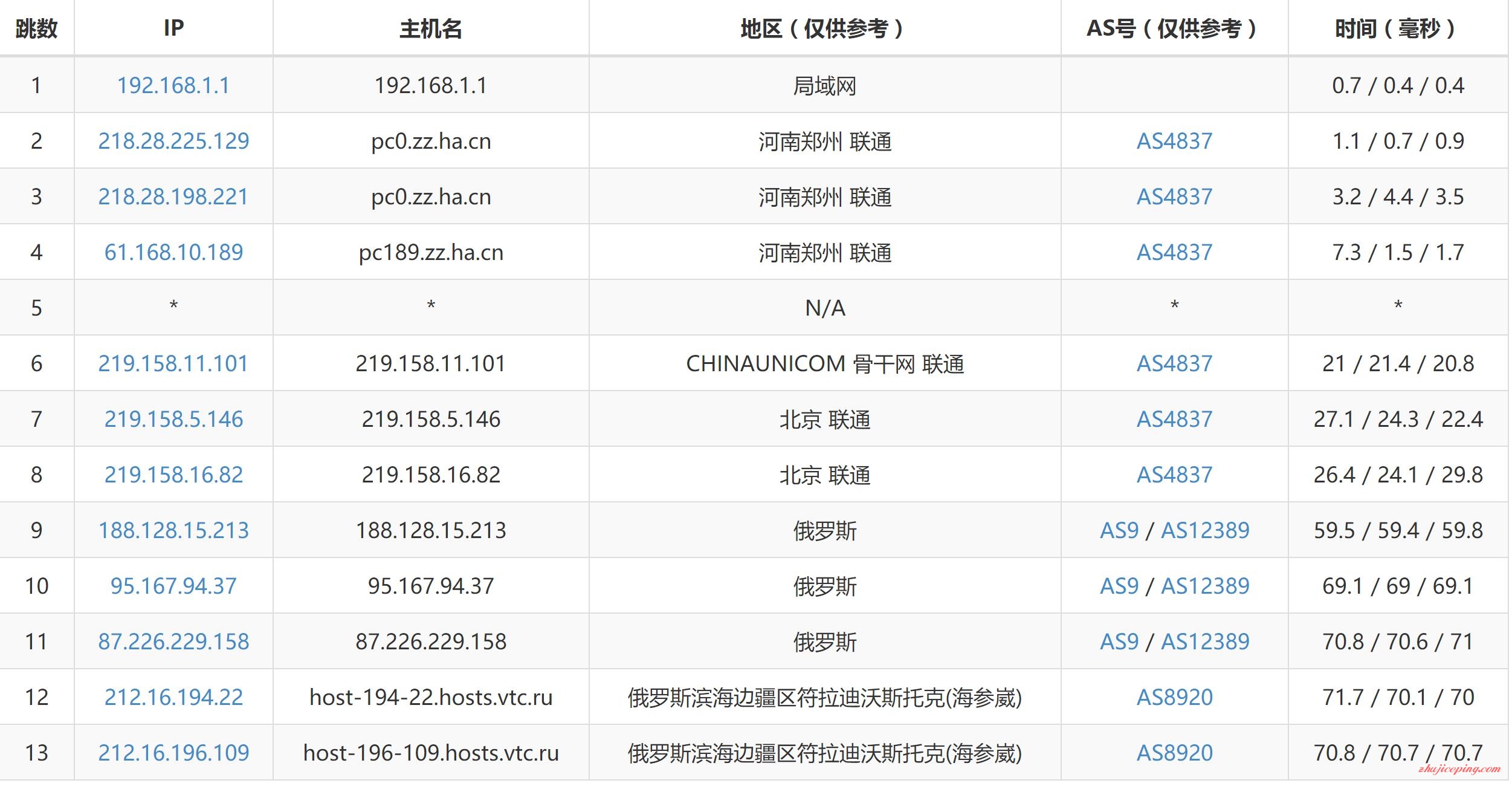Screen dimensions: 1512x789
Task: Click 北京 联通 region in hop 8
Action: [x=824, y=475]
